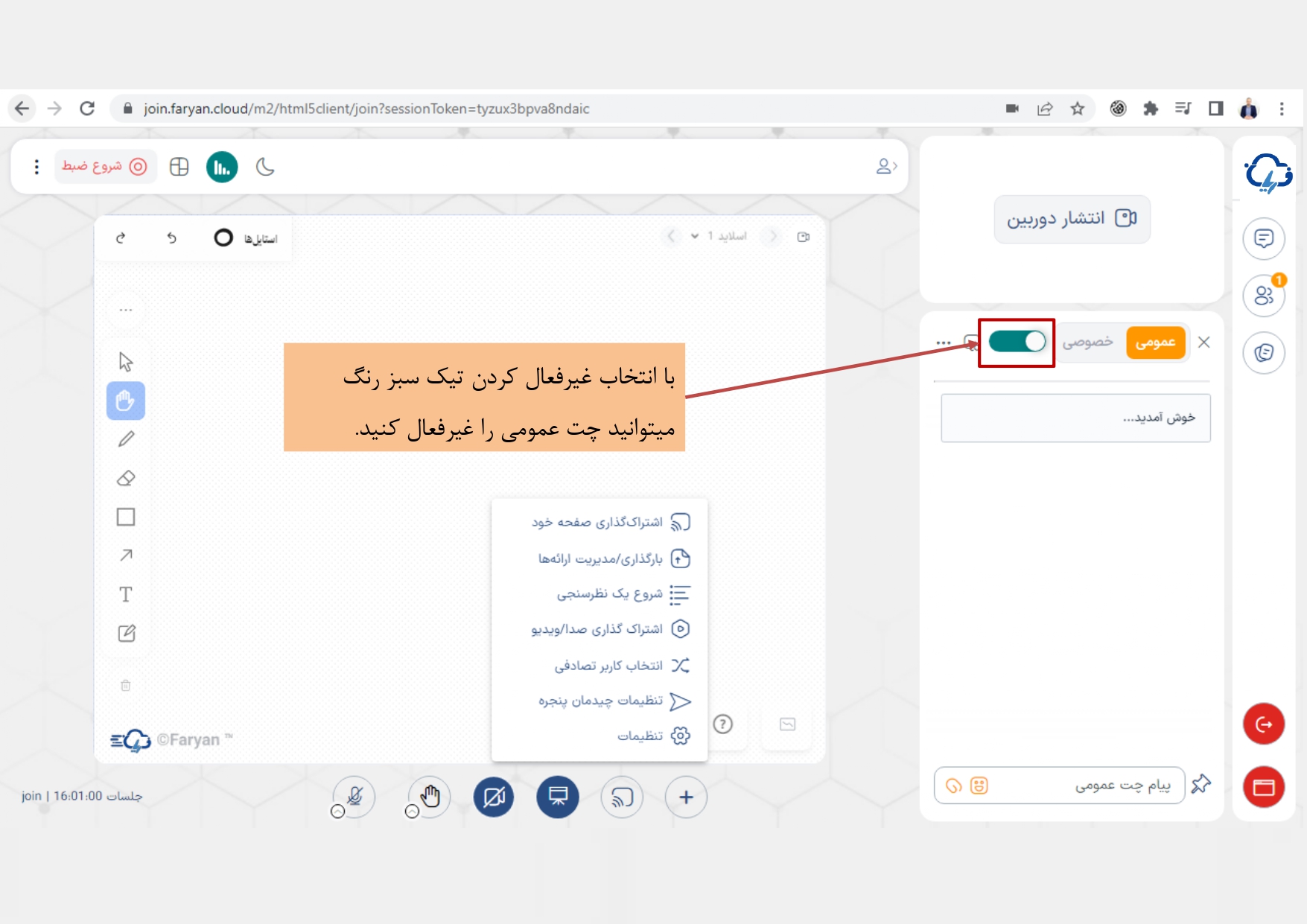Select the eraser tool on whiteboard
Viewport: 1307px width, 924px height.
126,478
